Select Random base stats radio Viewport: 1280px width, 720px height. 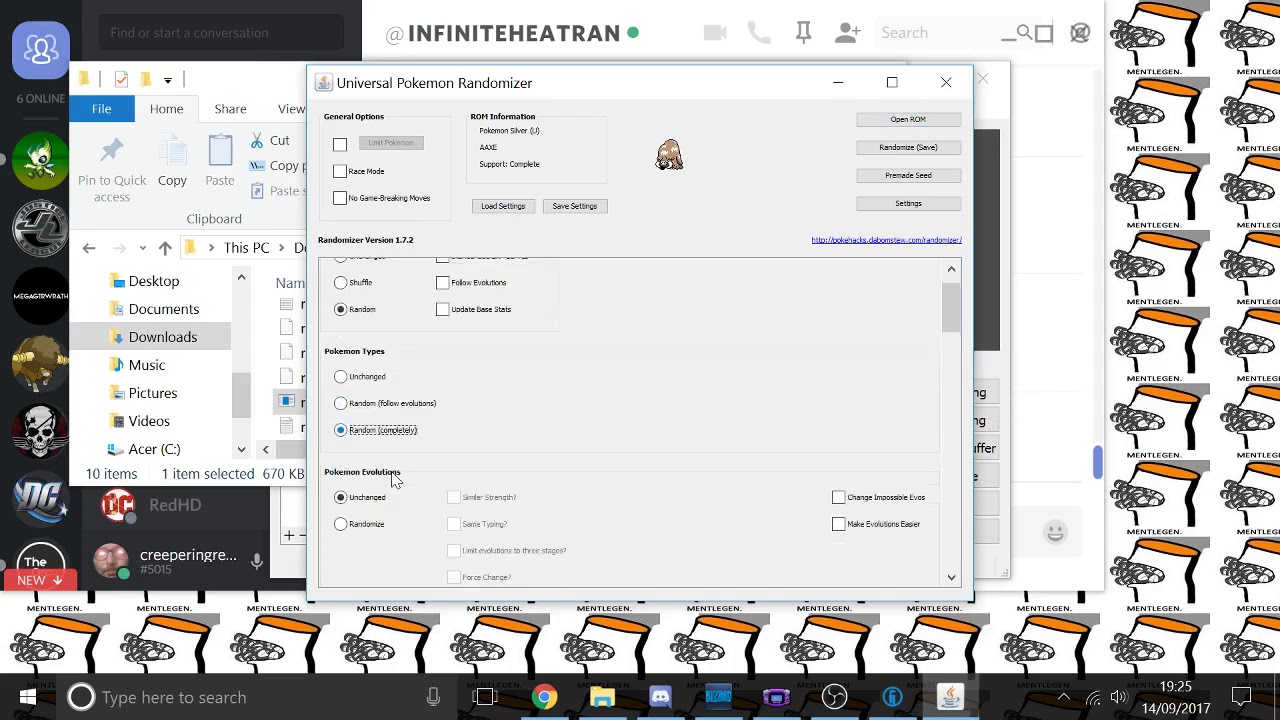(x=341, y=310)
